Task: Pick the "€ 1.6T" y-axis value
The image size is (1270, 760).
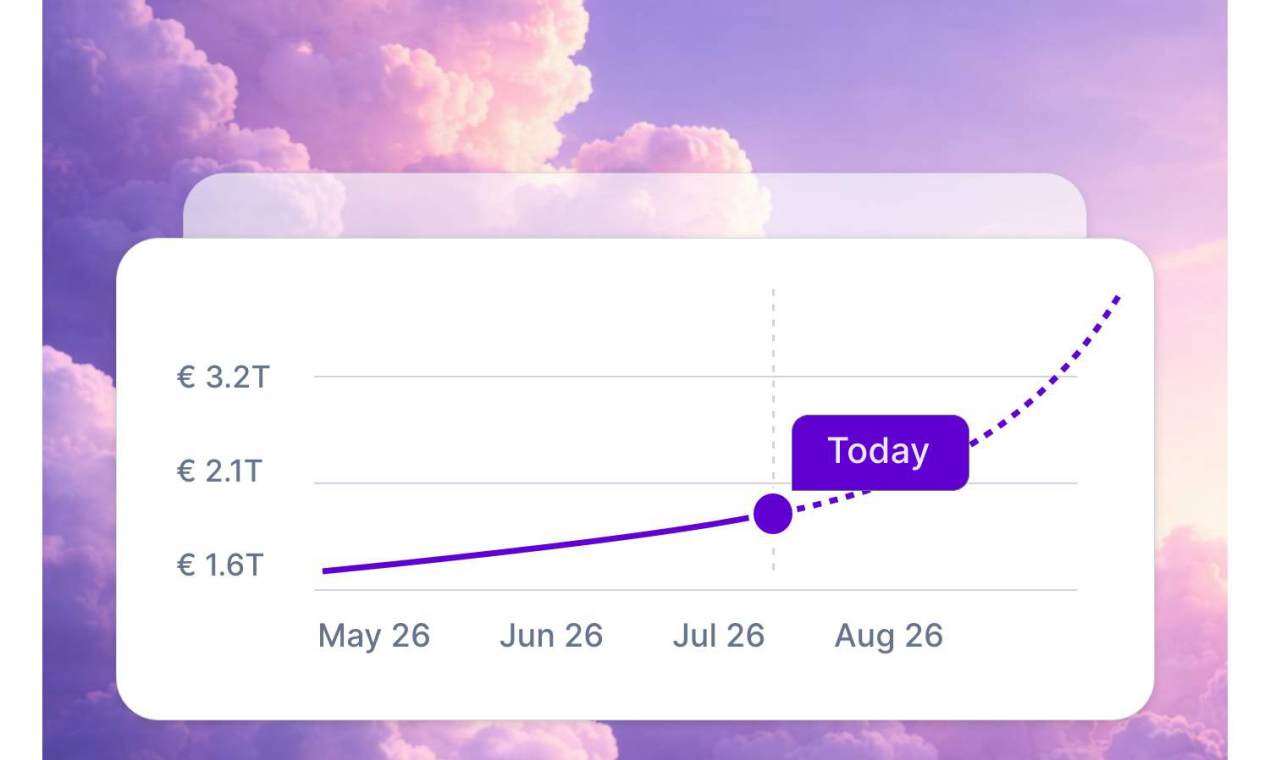Action: pyautogui.click(x=220, y=566)
